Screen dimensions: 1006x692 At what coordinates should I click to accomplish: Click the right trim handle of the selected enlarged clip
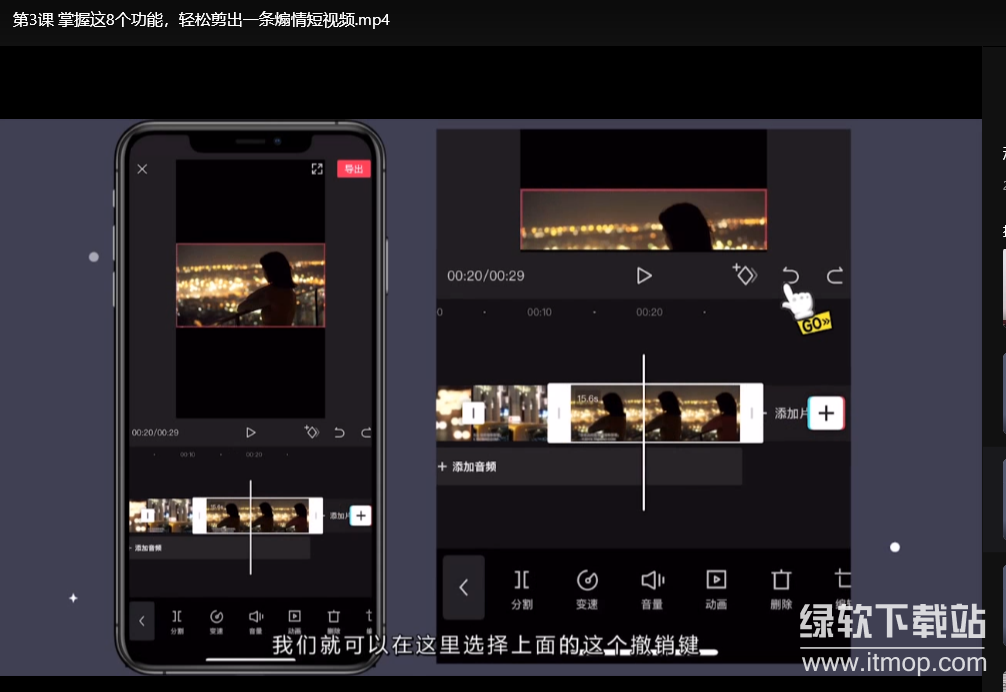pos(751,413)
